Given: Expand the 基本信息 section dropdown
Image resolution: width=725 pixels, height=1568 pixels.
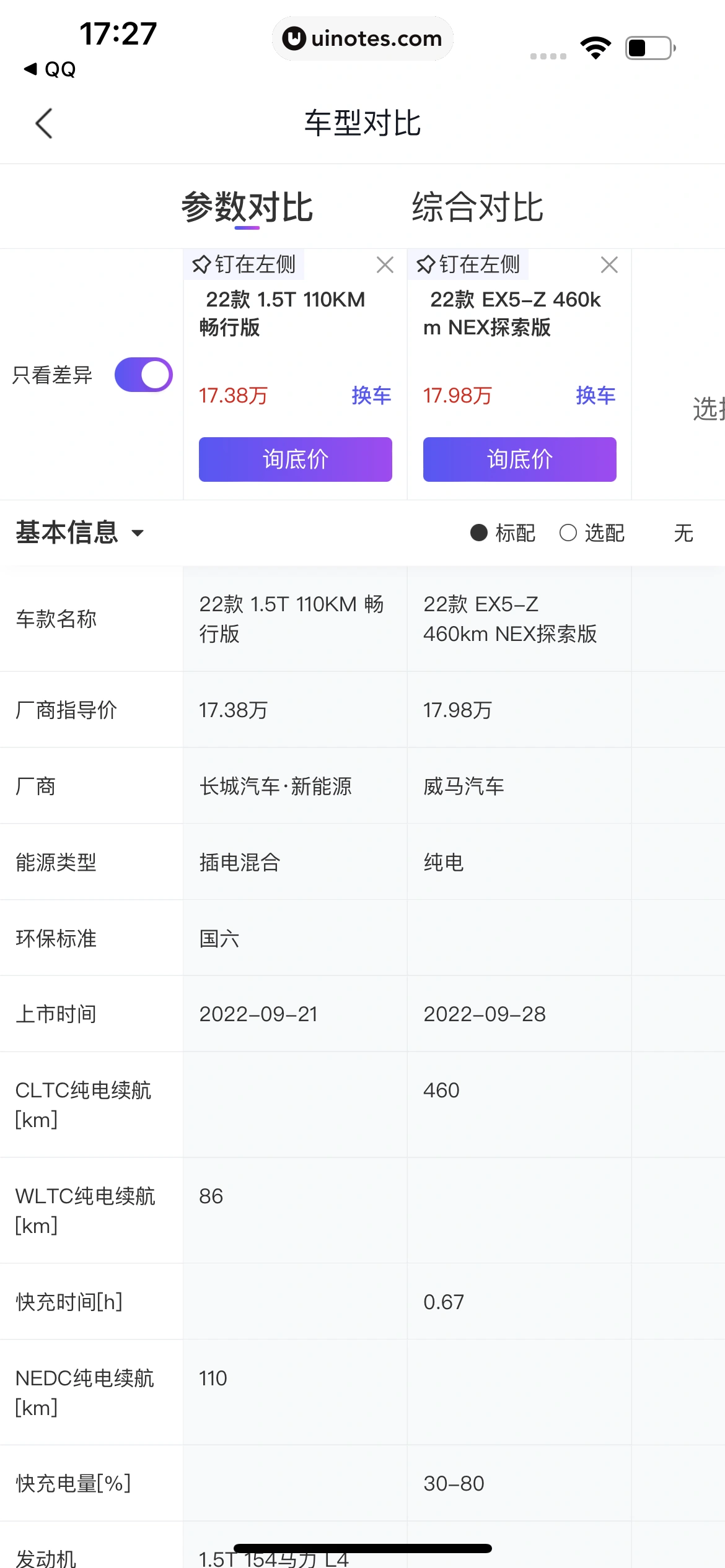Looking at the screenshot, I should 80,533.
